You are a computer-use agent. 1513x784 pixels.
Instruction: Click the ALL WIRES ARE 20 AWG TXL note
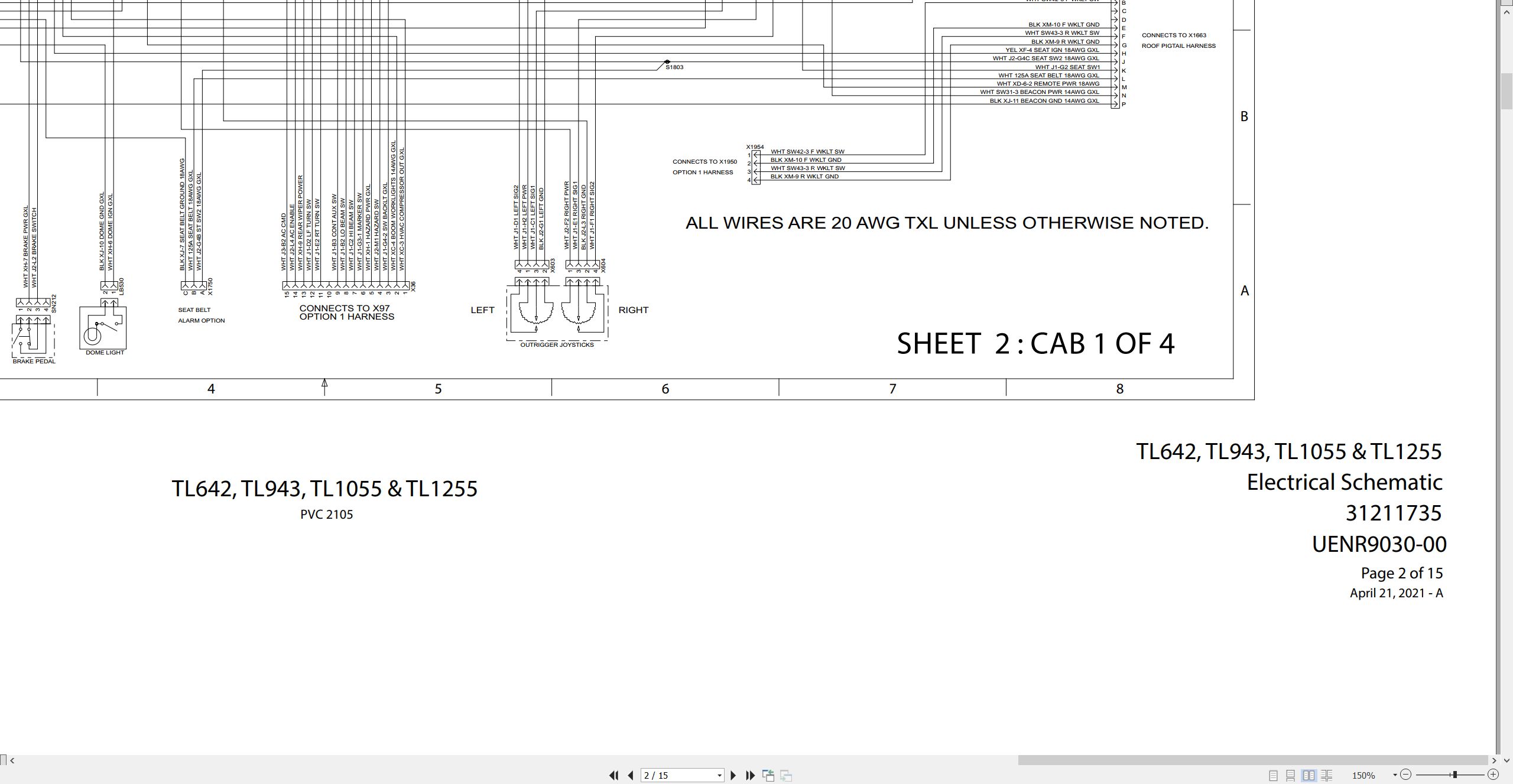tap(947, 223)
